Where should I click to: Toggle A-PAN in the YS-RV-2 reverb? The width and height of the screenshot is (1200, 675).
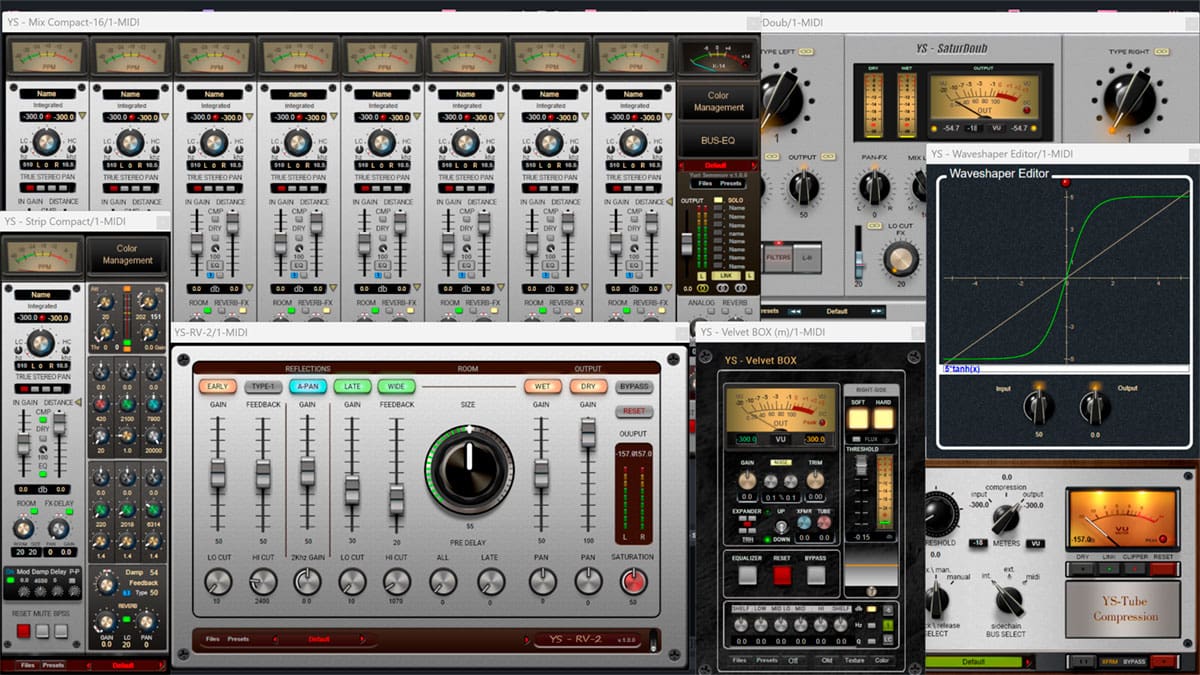click(x=307, y=386)
